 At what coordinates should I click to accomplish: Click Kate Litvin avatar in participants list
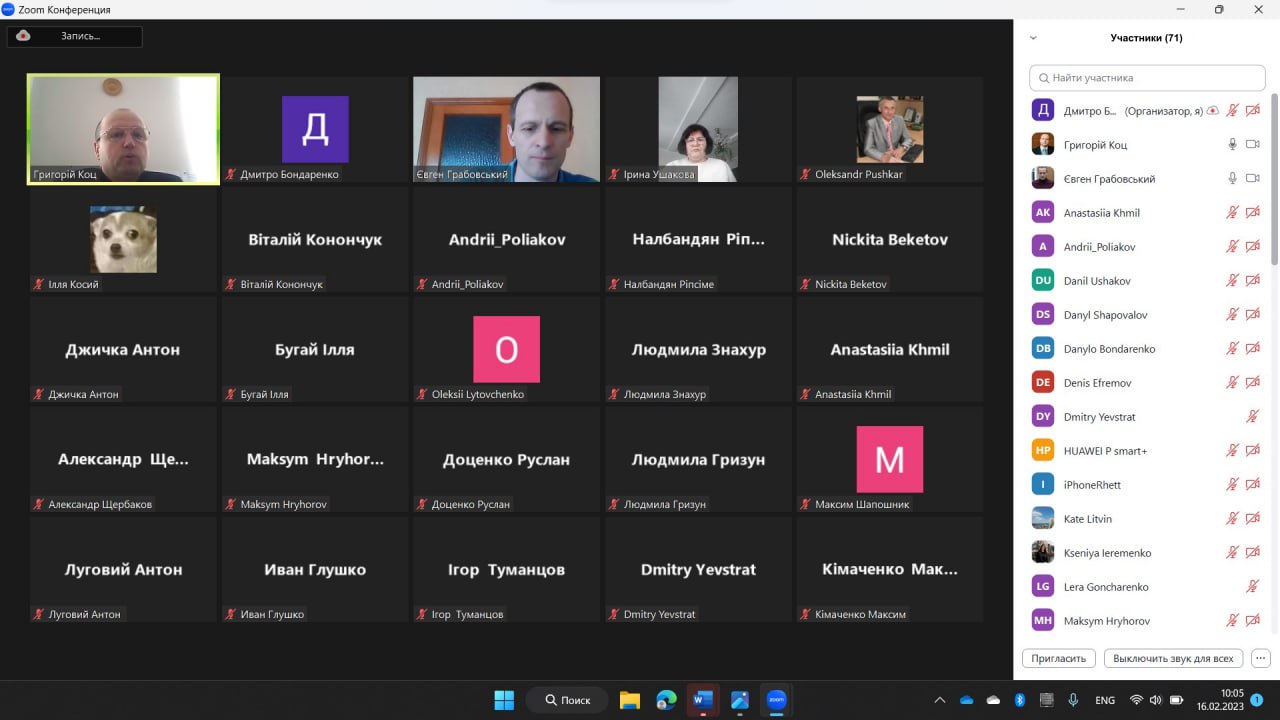[x=1043, y=519]
